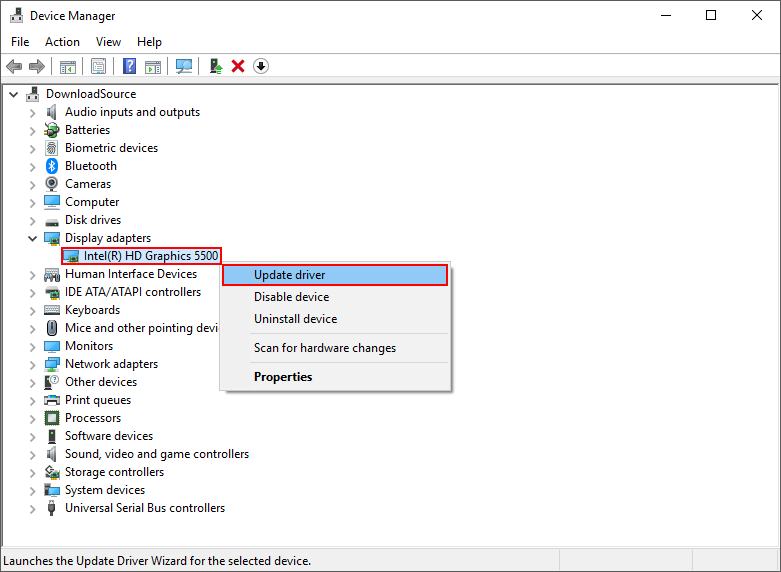Click the Scan for hardware changes monitor icon
Screen dimensions: 781x572
[184, 66]
